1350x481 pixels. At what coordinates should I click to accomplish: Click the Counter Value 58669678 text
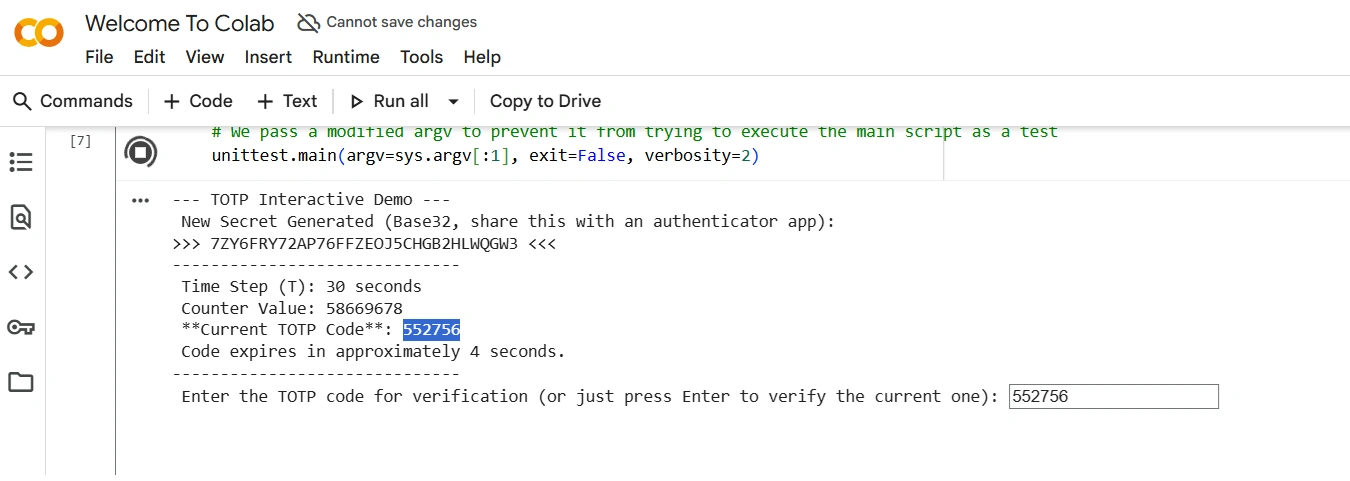point(292,308)
